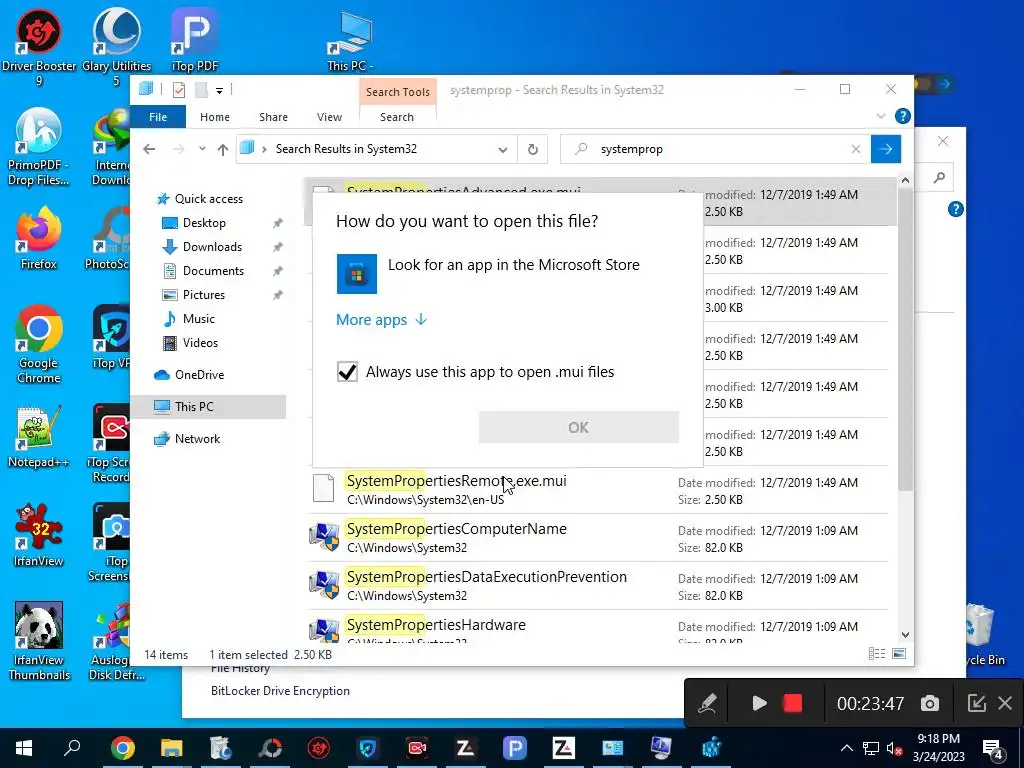Select Pictures in navigation pane
Image resolution: width=1024 pixels, height=768 pixels.
click(204, 295)
